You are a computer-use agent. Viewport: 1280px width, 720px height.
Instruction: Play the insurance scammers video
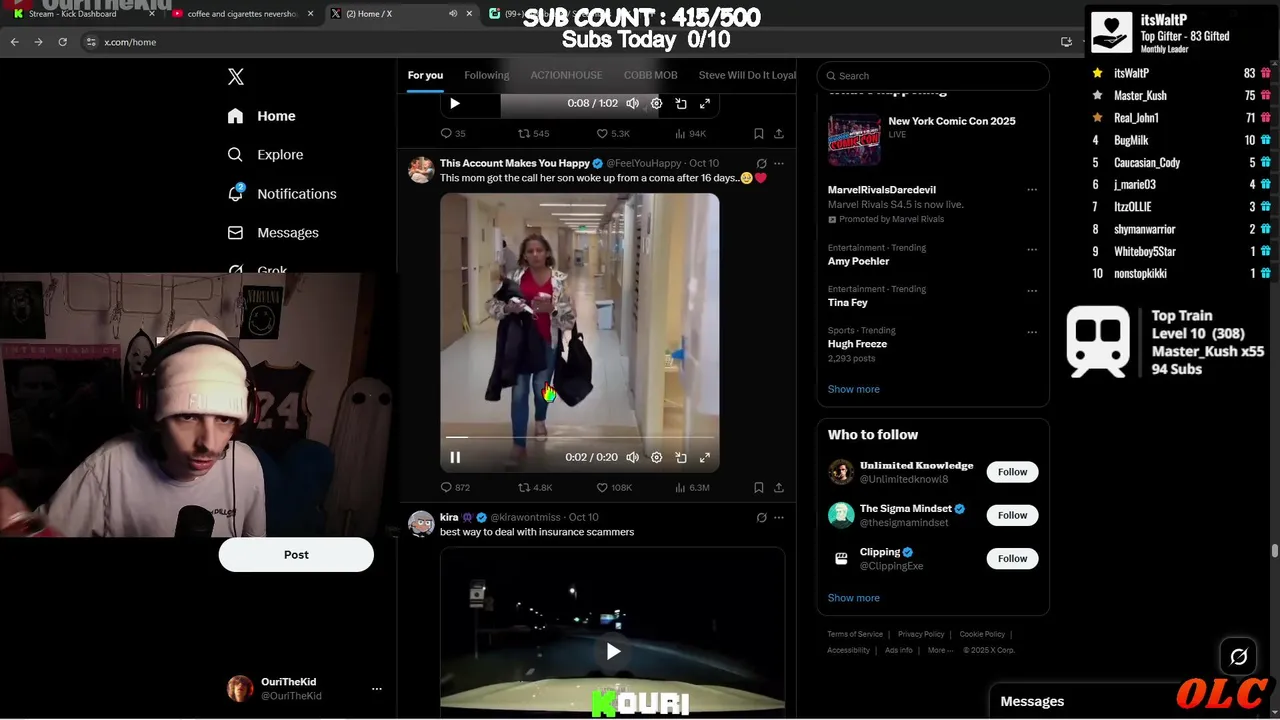pyautogui.click(x=613, y=652)
